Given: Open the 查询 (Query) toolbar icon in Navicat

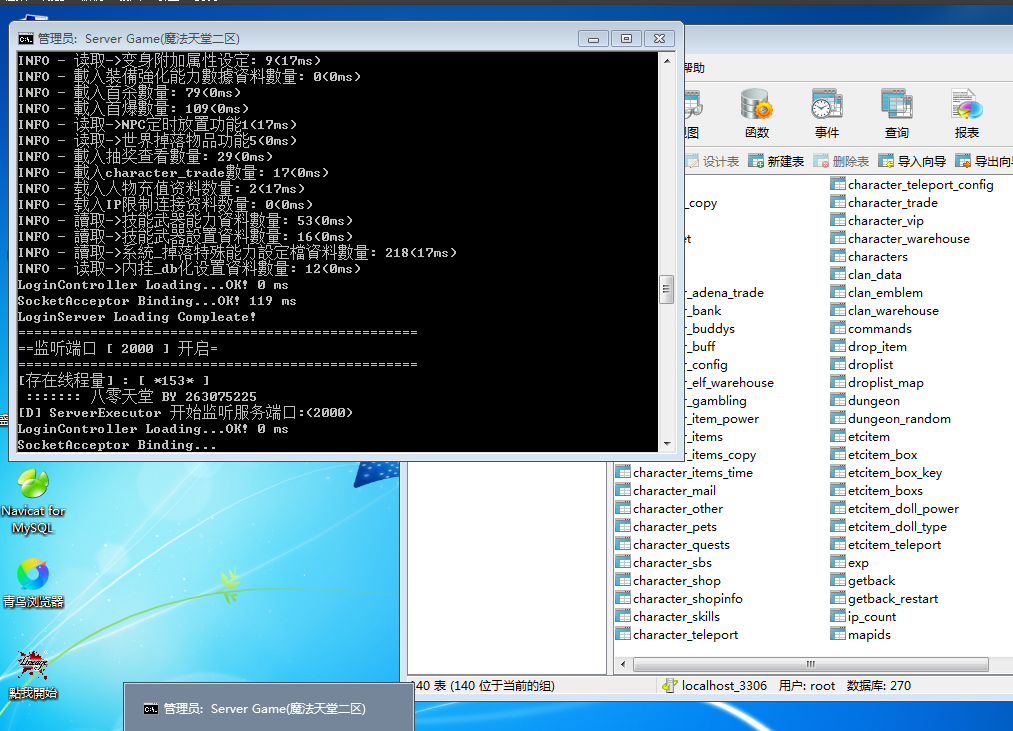Looking at the screenshot, I should coord(897,114).
